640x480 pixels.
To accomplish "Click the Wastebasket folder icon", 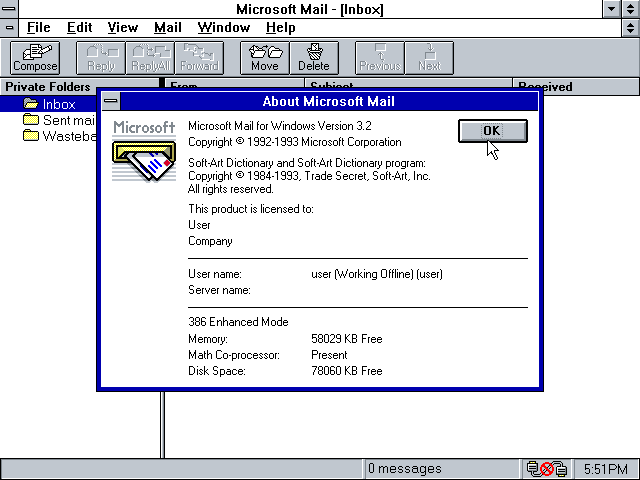I will [31, 136].
